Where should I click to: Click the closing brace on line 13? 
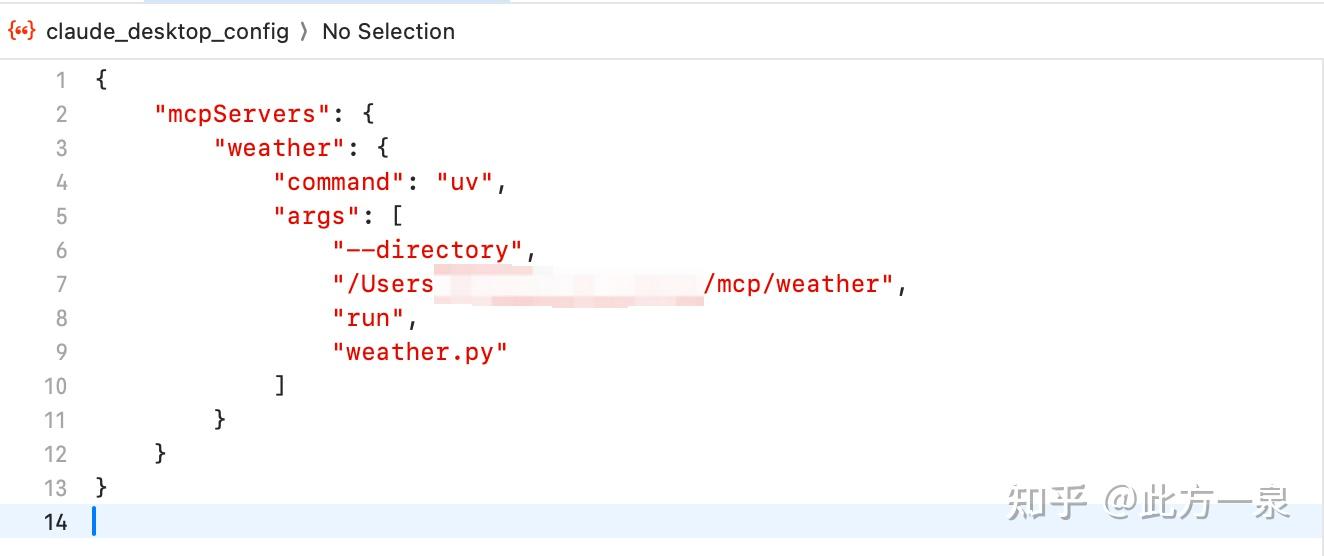[101, 488]
